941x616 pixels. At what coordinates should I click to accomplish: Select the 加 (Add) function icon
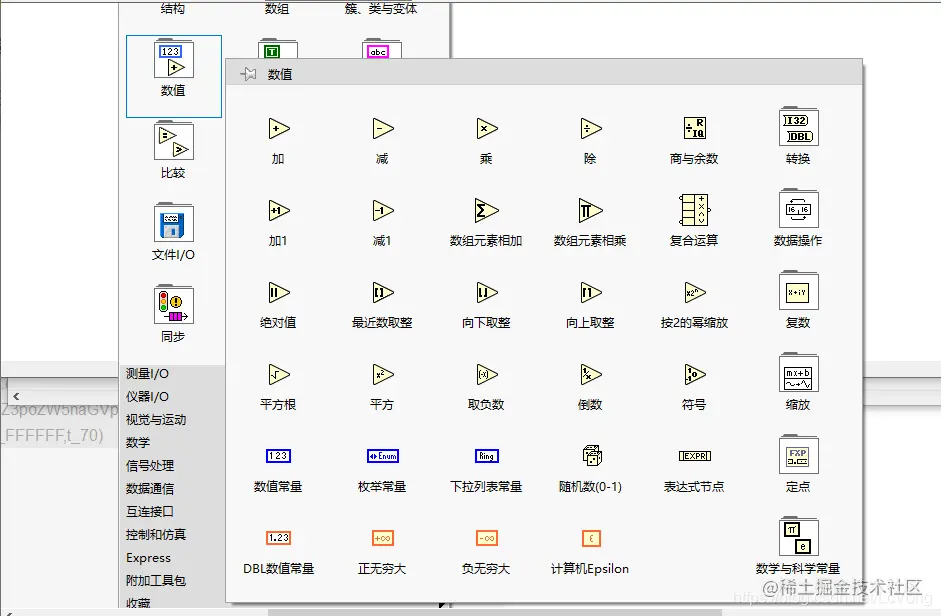click(x=277, y=128)
